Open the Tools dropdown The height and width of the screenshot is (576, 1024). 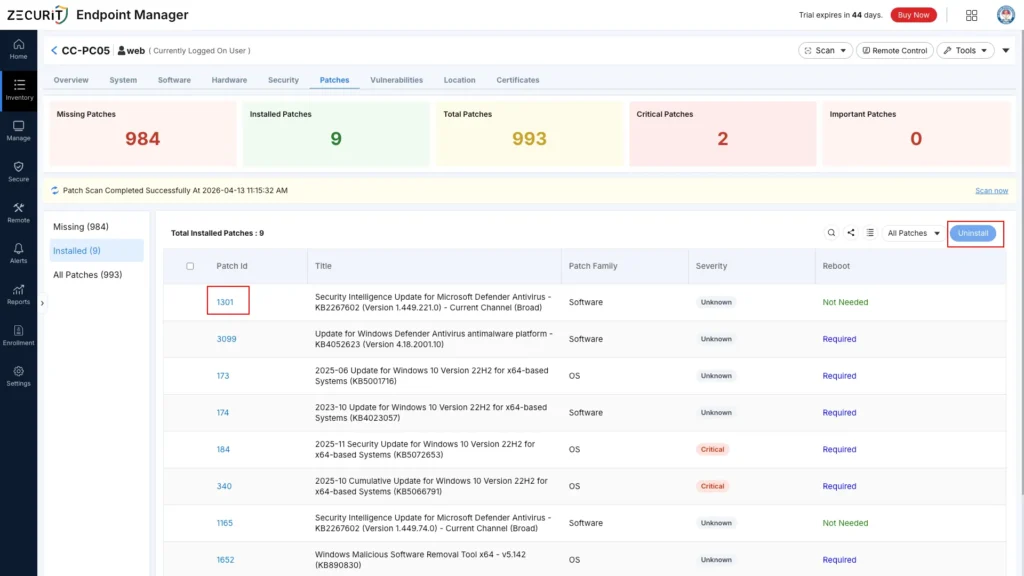point(965,50)
